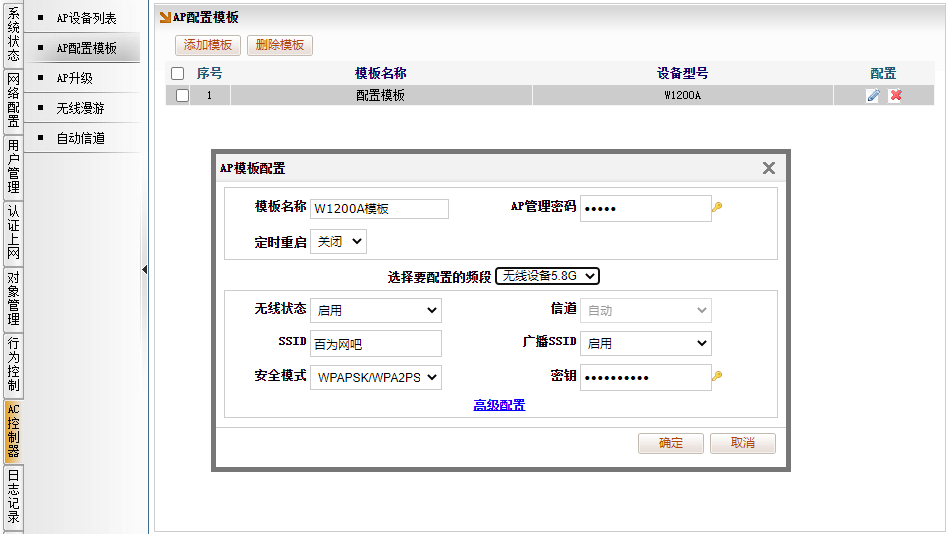Expand the 无线状态 dropdown
Screen dimensions: 949x534
(375, 311)
